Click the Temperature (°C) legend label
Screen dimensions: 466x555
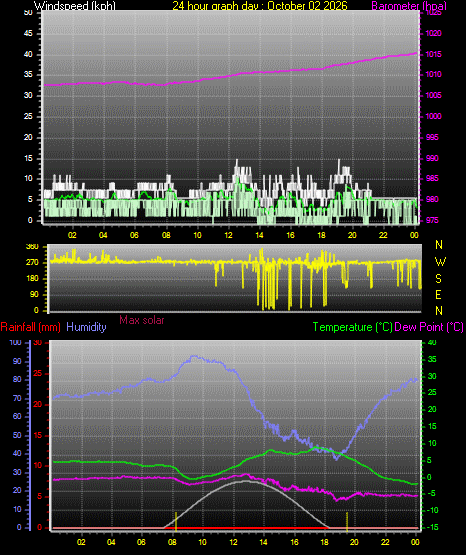352,327
